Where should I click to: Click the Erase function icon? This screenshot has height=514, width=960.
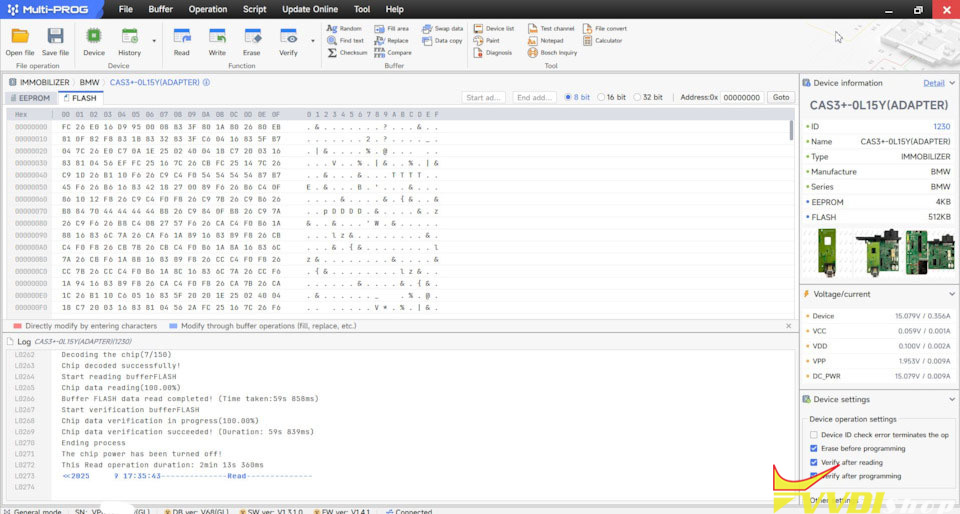tap(252, 41)
